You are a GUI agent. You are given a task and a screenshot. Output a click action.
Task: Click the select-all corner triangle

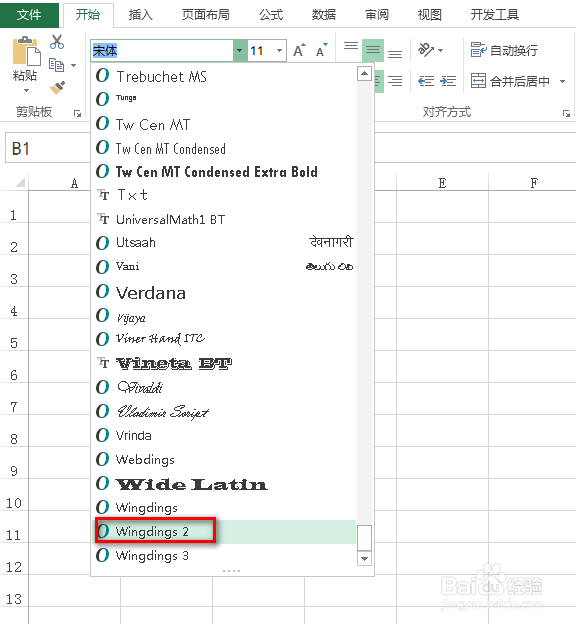(x=20, y=183)
